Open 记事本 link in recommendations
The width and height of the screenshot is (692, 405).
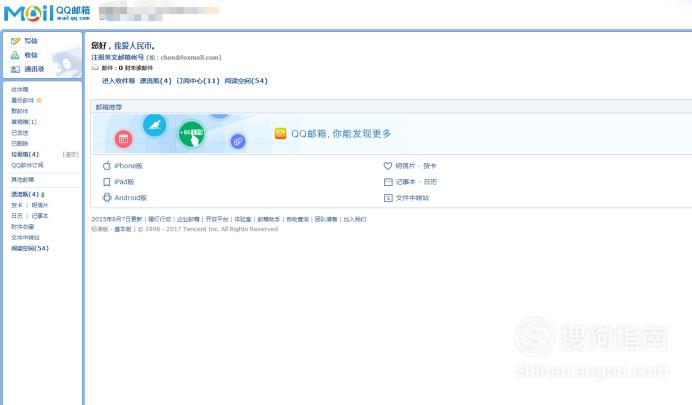405,182
